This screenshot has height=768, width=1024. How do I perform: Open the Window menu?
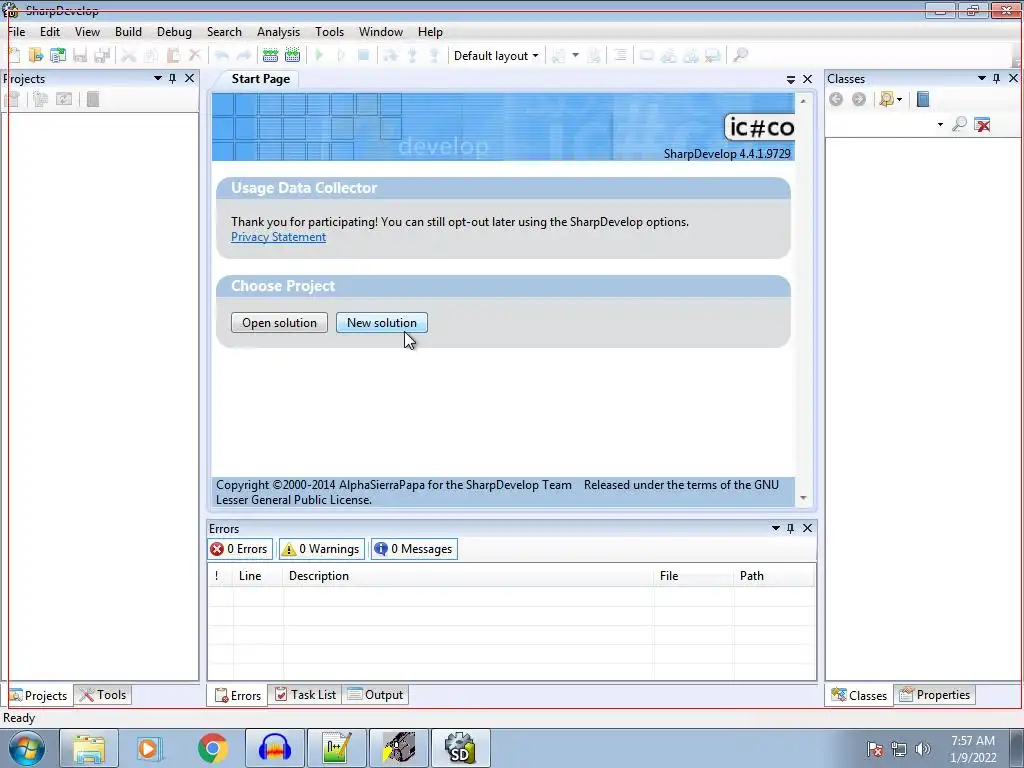[x=381, y=32]
